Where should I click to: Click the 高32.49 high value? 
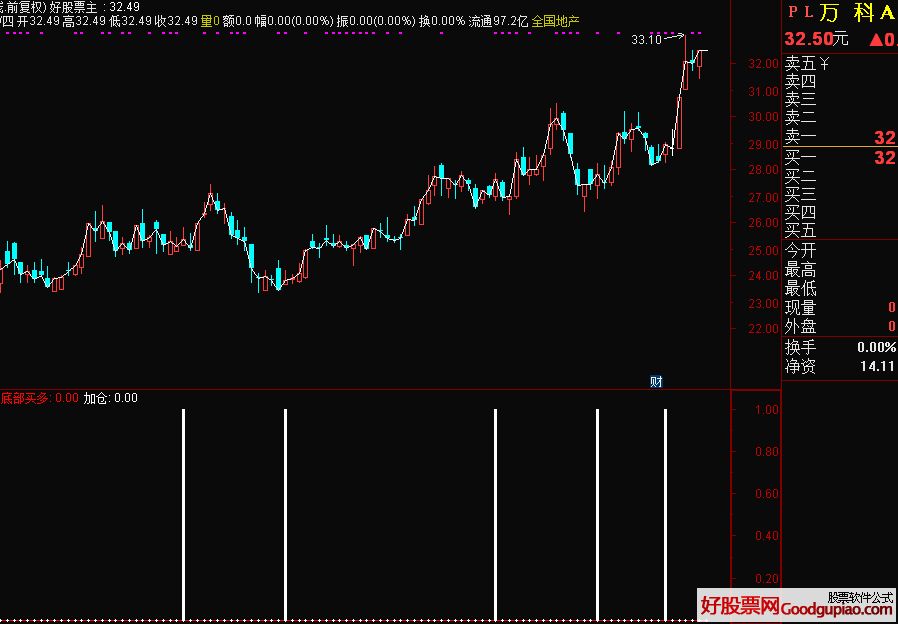click(84, 22)
